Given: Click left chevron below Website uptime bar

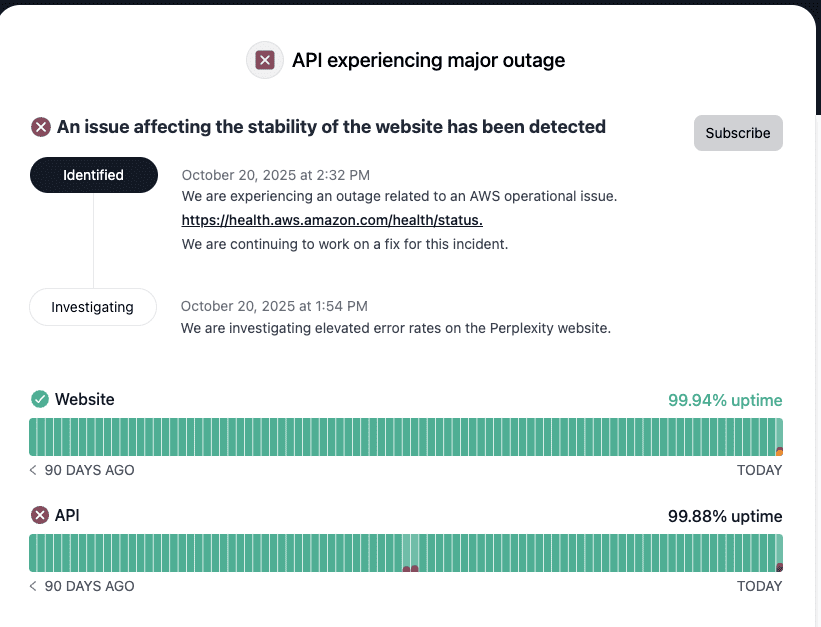Looking at the screenshot, I should tap(33, 470).
